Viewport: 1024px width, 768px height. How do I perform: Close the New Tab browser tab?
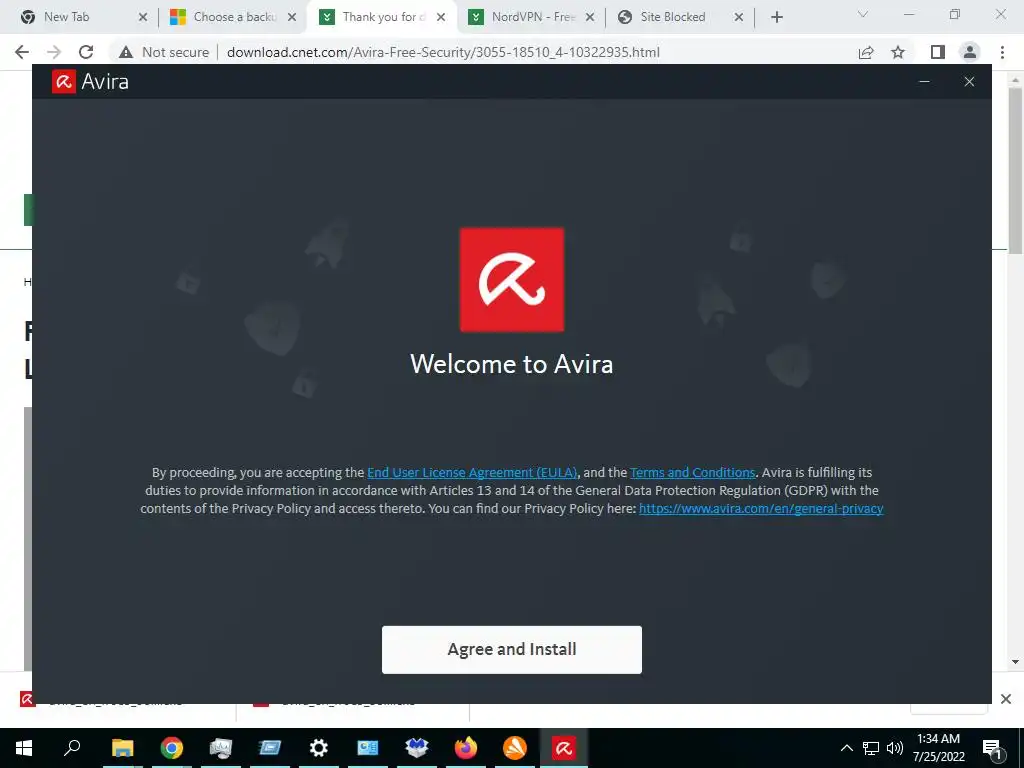point(142,17)
